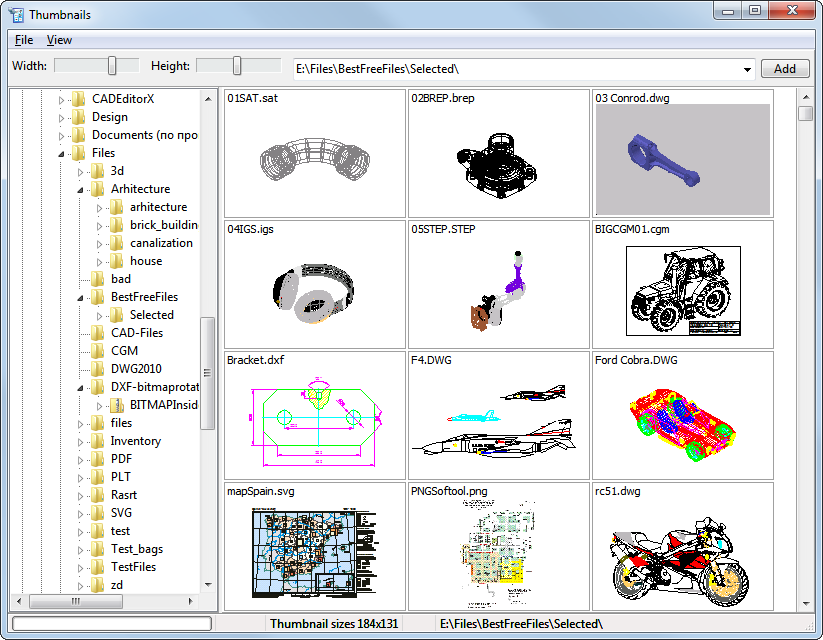Click the Height slider handle
This screenshot has height=640, width=823.
[x=237, y=66]
